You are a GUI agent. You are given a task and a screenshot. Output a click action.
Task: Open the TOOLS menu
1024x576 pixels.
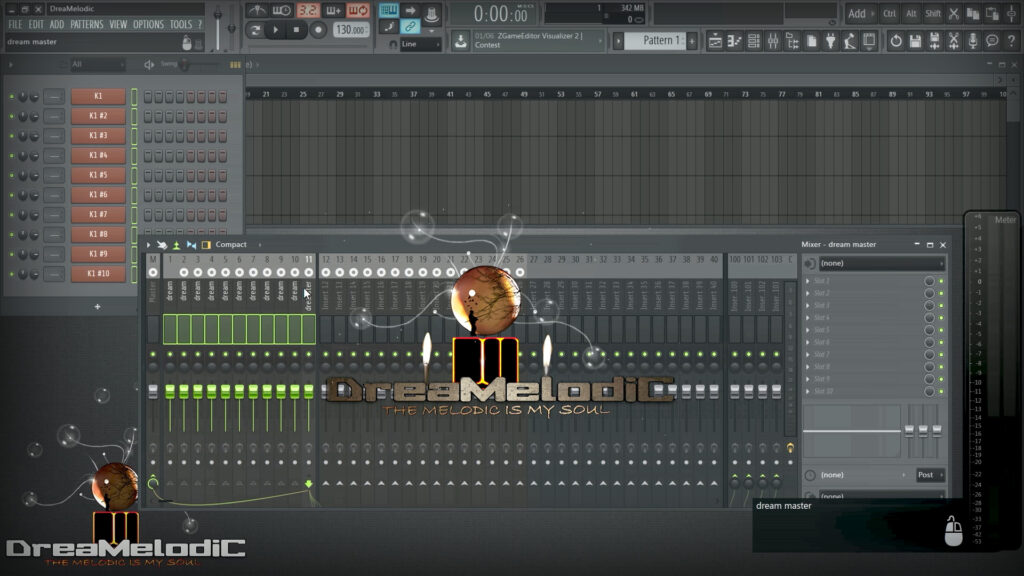181,25
